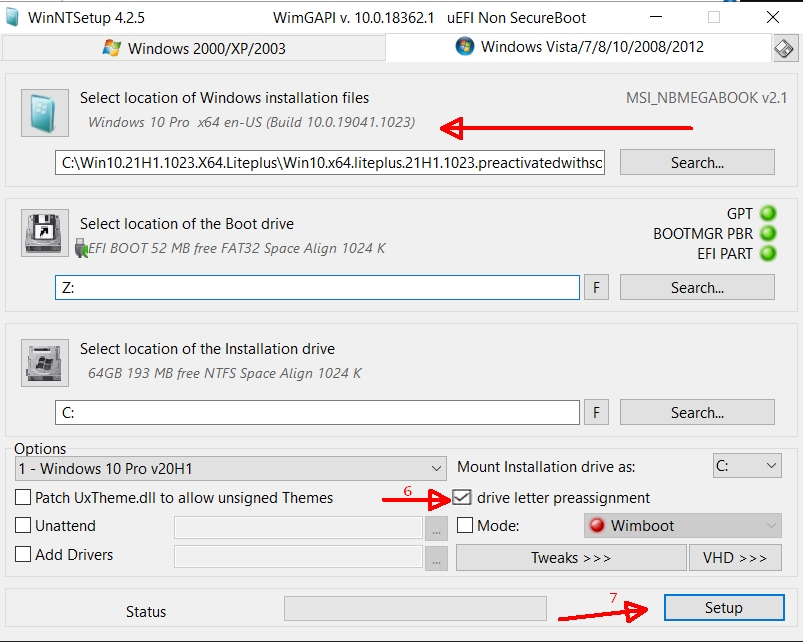Tick the Add Drivers checkbox
The image size is (803, 642).
click(x=23, y=554)
